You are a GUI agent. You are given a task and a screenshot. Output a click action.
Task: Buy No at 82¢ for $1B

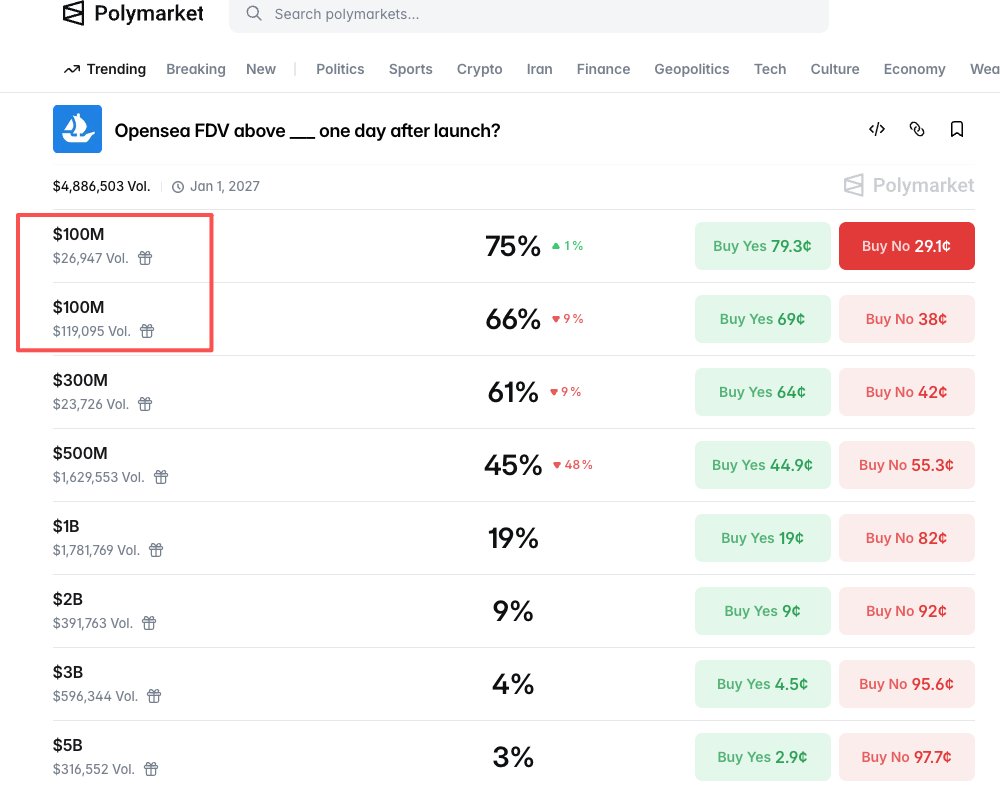[x=906, y=538]
